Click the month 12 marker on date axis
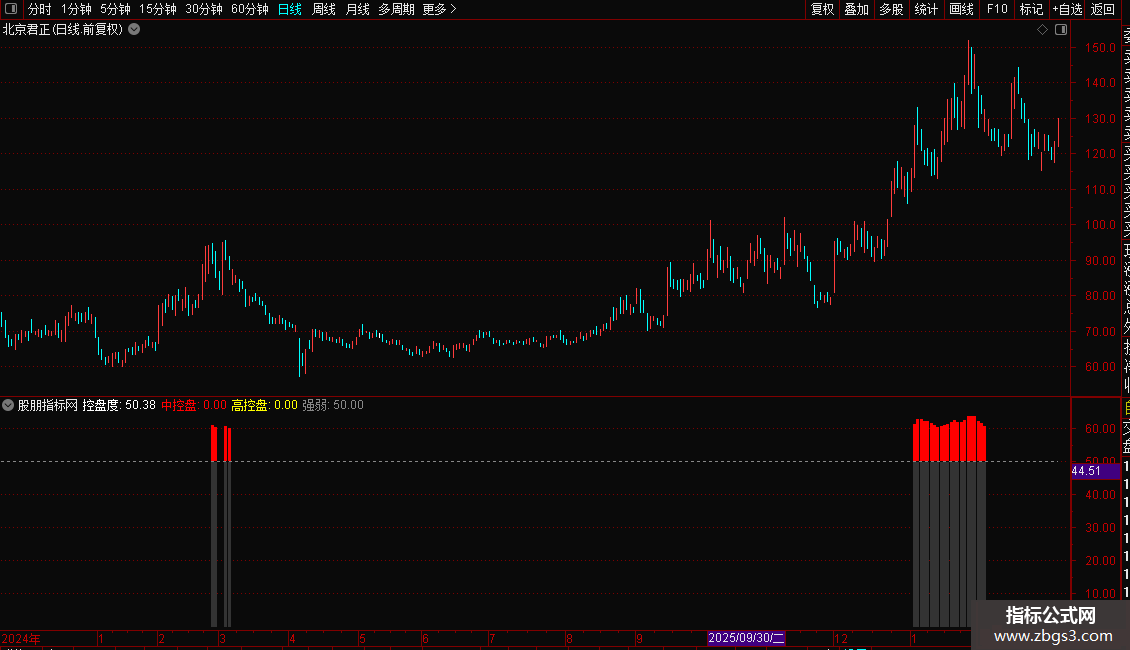Viewport: 1130px width, 650px height. tap(841, 638)
